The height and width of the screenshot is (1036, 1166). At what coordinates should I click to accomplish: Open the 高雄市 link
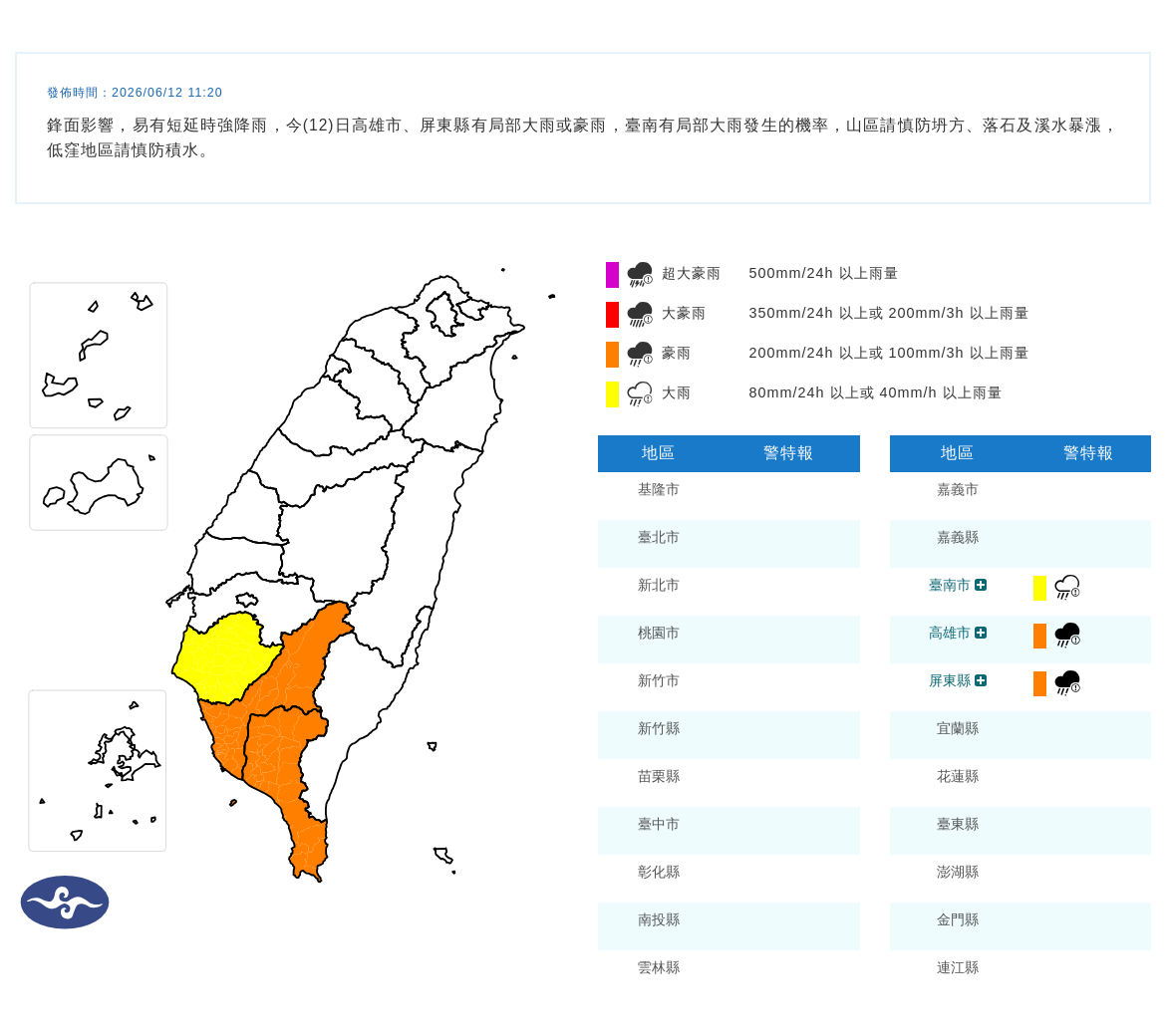(949, 633)
